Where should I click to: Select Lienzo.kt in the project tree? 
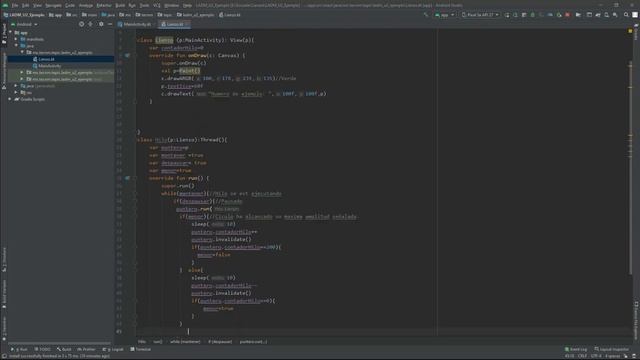pyautogui.click(x=61, y=59)
